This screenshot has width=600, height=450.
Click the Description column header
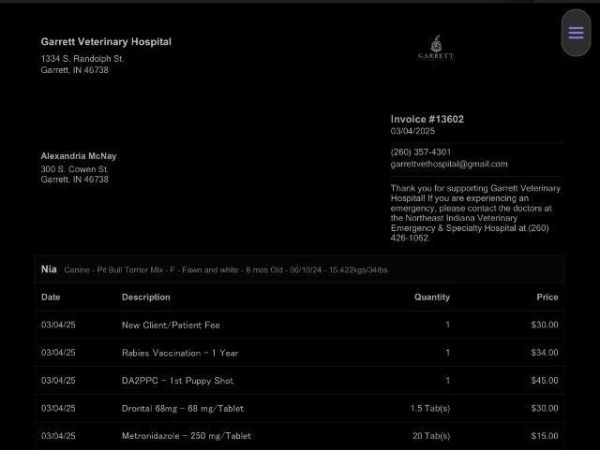pyautogui.click(x=146, y=297)
